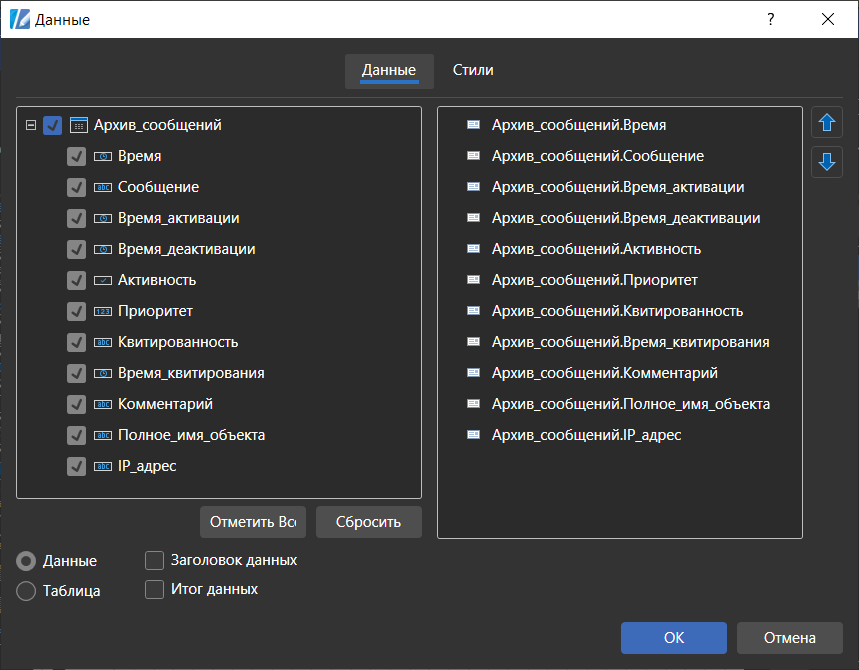Click the monitor icon beside Архив_сообщений.Время
The height and width of the screenshot is (670, 859).
point(472,124)
